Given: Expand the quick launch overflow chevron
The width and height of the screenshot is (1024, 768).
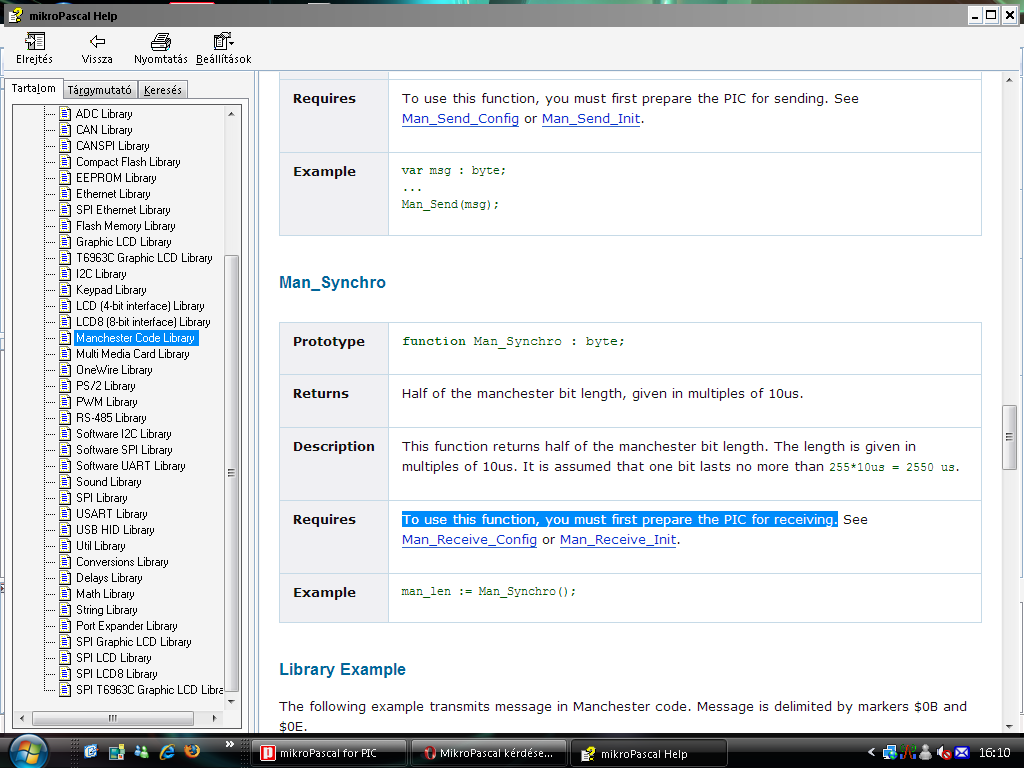Looking at the screenshot, I should tap(229, 744).
